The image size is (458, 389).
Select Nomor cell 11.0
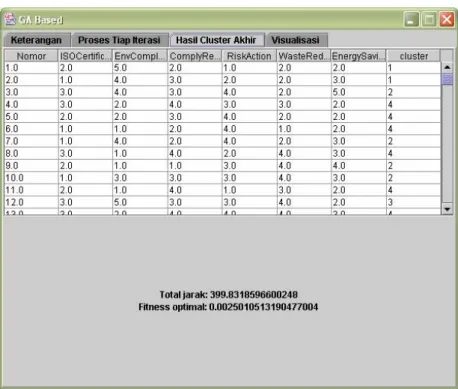tap(31, 190)
